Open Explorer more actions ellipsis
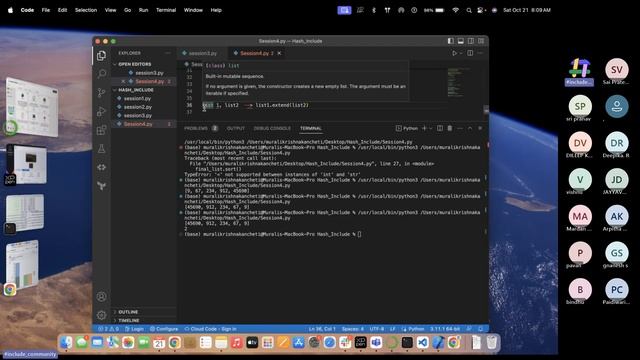Image resolution: width=640 pixels, height=360 pixels. coord(168,53)
